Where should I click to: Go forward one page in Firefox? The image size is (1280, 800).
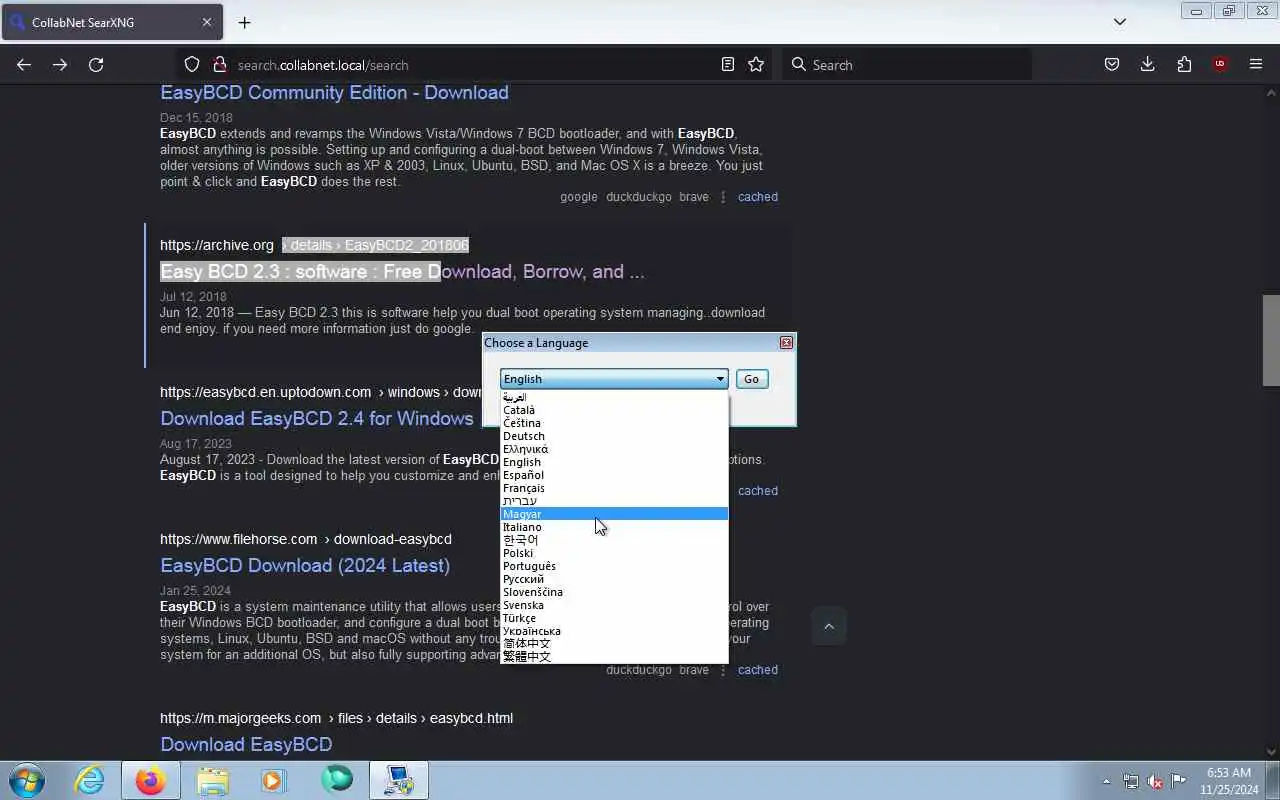pos(60,64)
